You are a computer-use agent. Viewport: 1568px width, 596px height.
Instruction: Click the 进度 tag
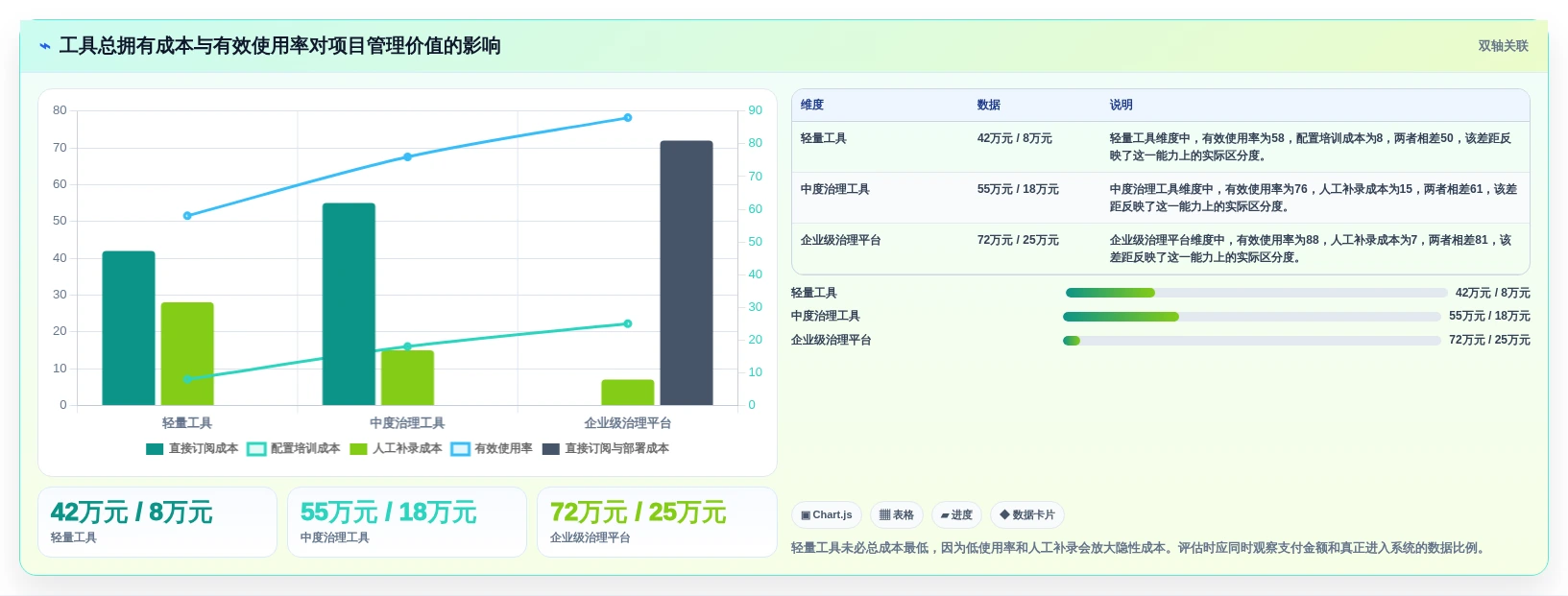click(956, 515)
